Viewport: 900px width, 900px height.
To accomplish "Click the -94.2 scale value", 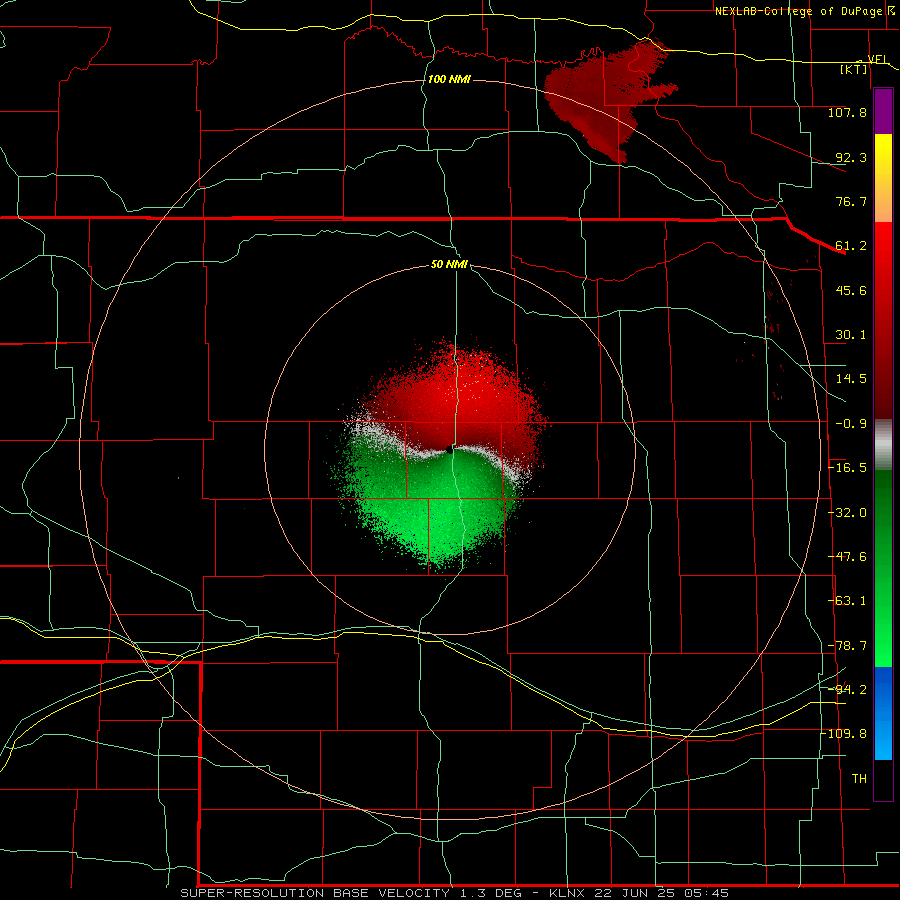I will [x=847, y=689].
